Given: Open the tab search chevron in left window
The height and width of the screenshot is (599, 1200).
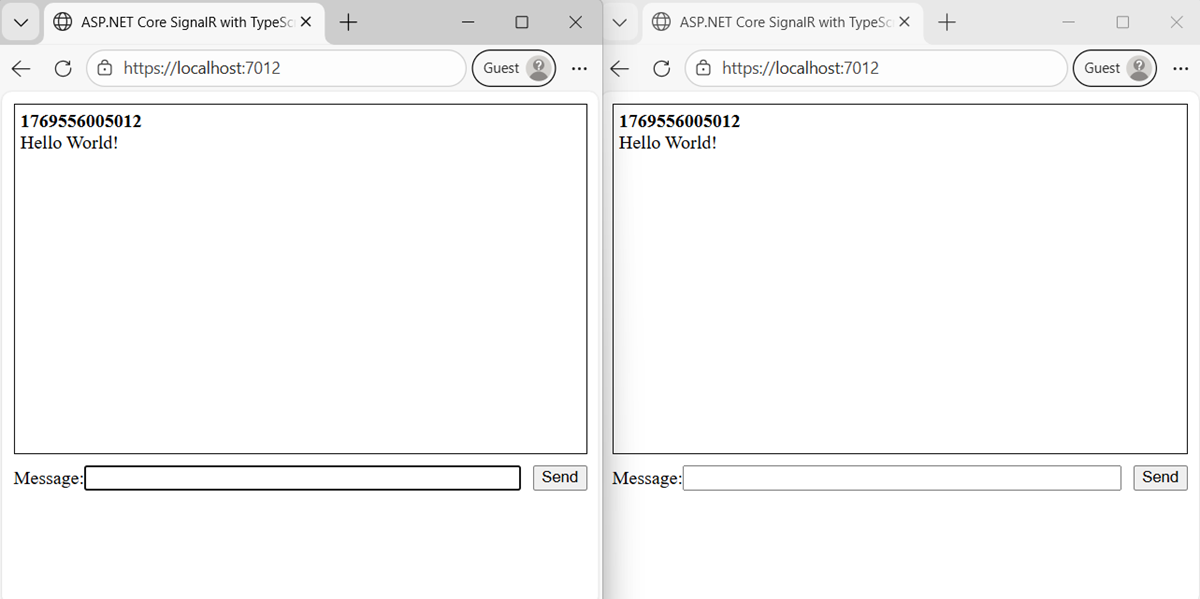Looking at the screenshot, I should click(x=21, y=22).
